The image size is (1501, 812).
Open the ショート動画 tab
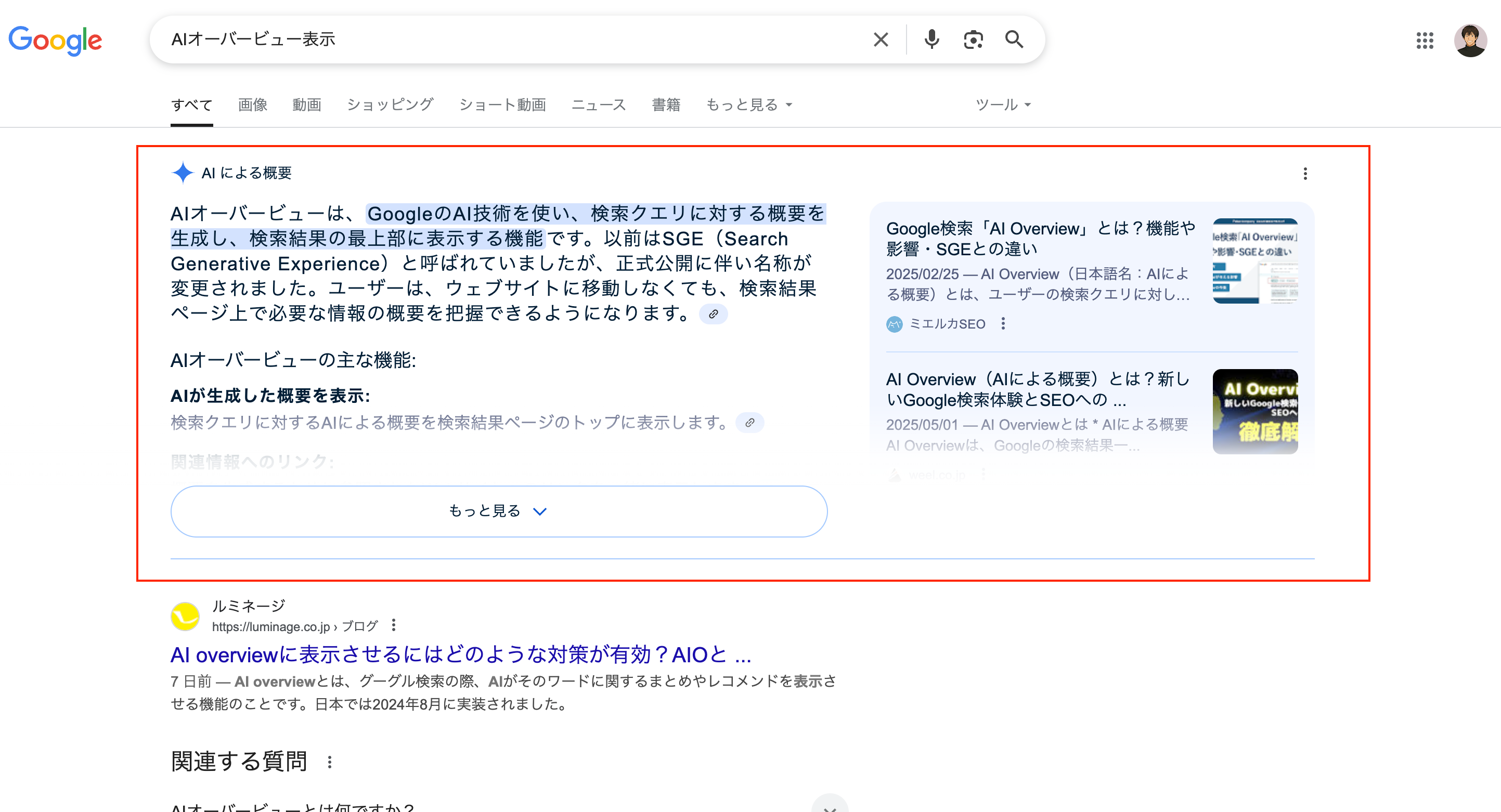(x=503, y=105)
